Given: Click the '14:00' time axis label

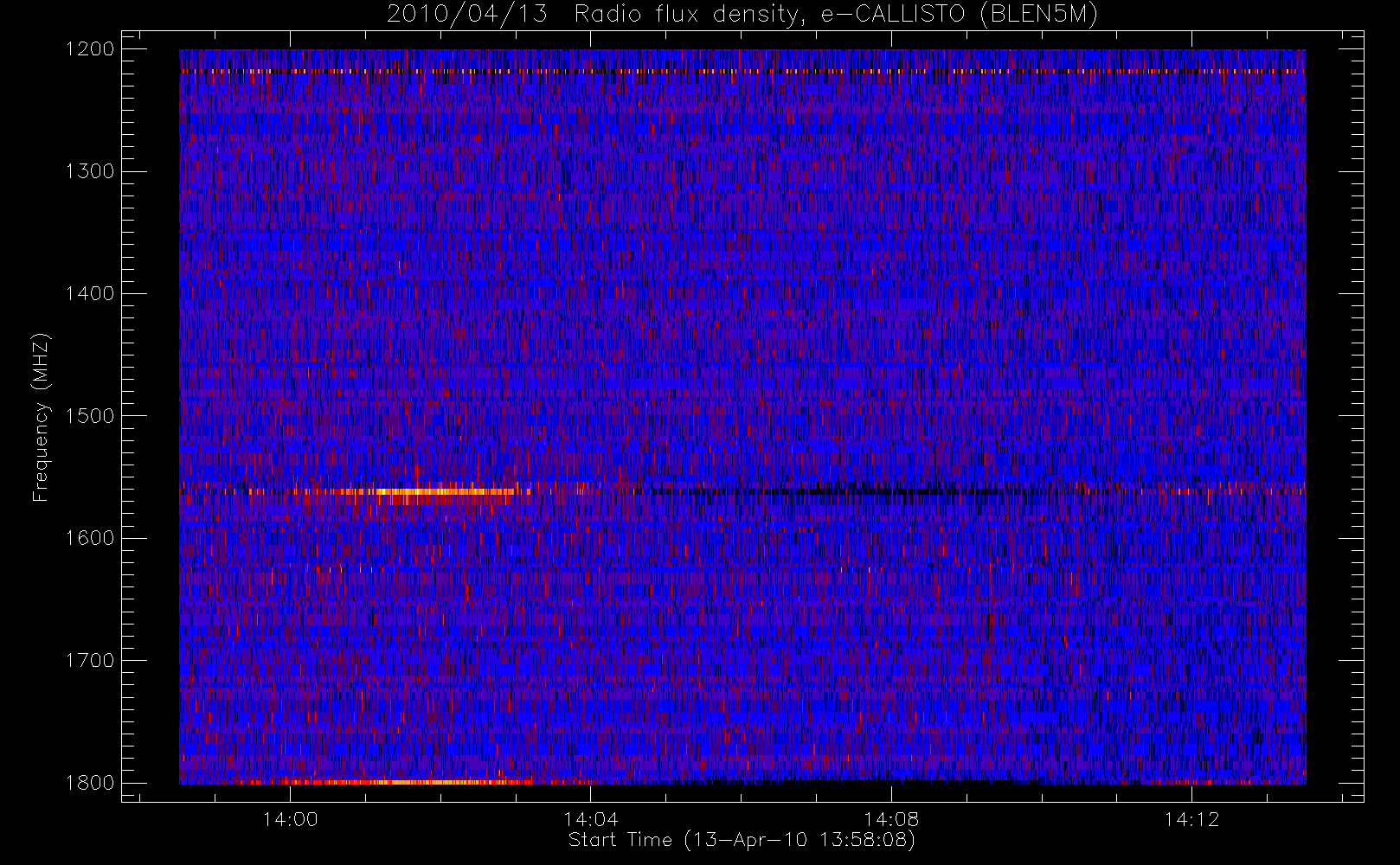Looking at the screenshot, I should pos(290,819).
